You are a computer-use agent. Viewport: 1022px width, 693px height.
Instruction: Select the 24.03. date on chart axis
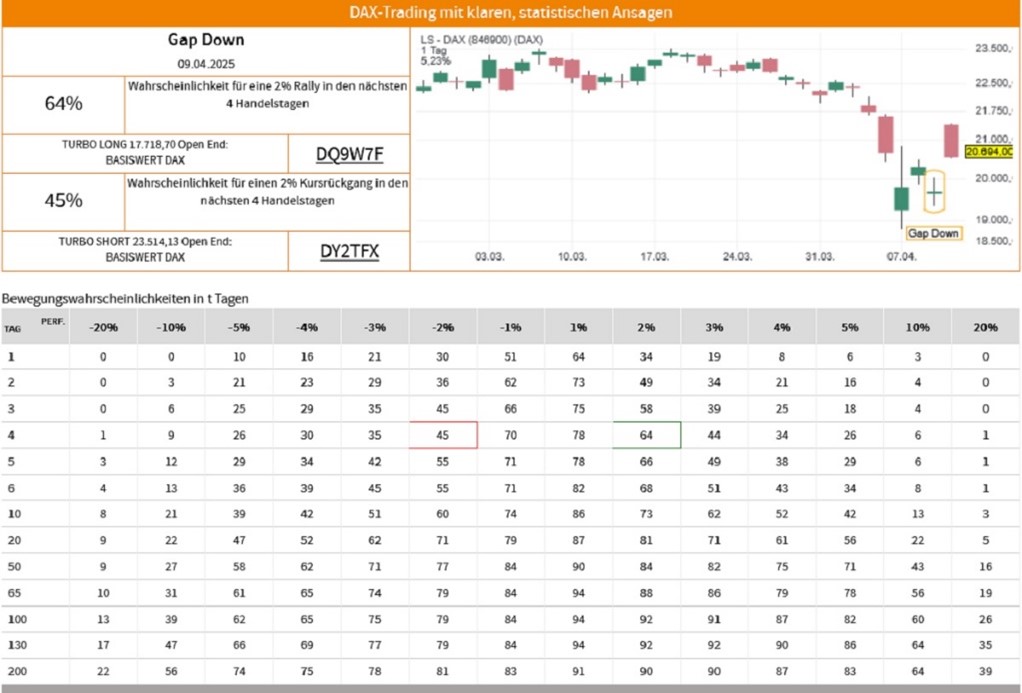[x=737, y=257]
